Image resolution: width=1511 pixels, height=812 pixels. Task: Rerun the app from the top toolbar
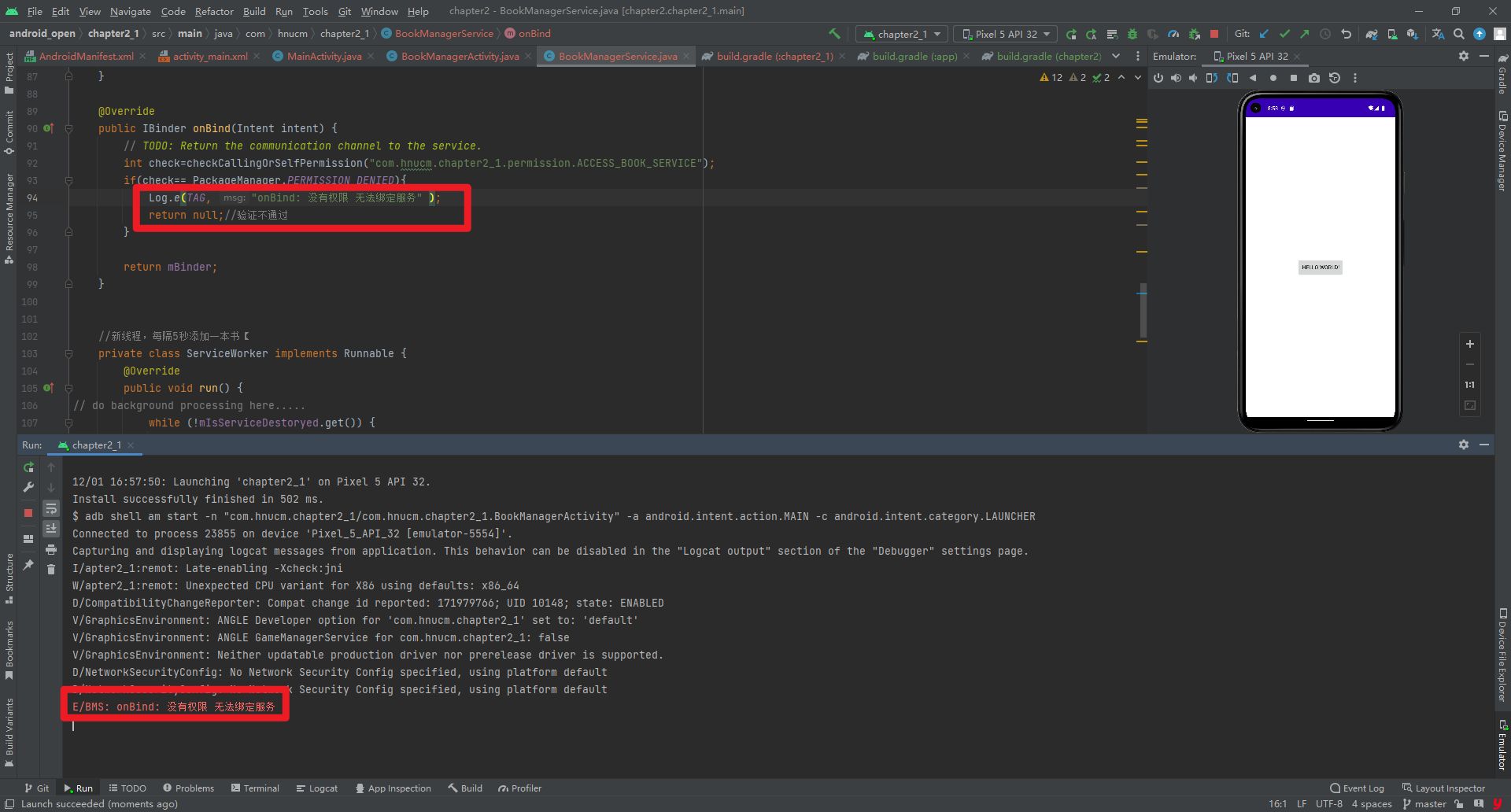[1071, 34]
